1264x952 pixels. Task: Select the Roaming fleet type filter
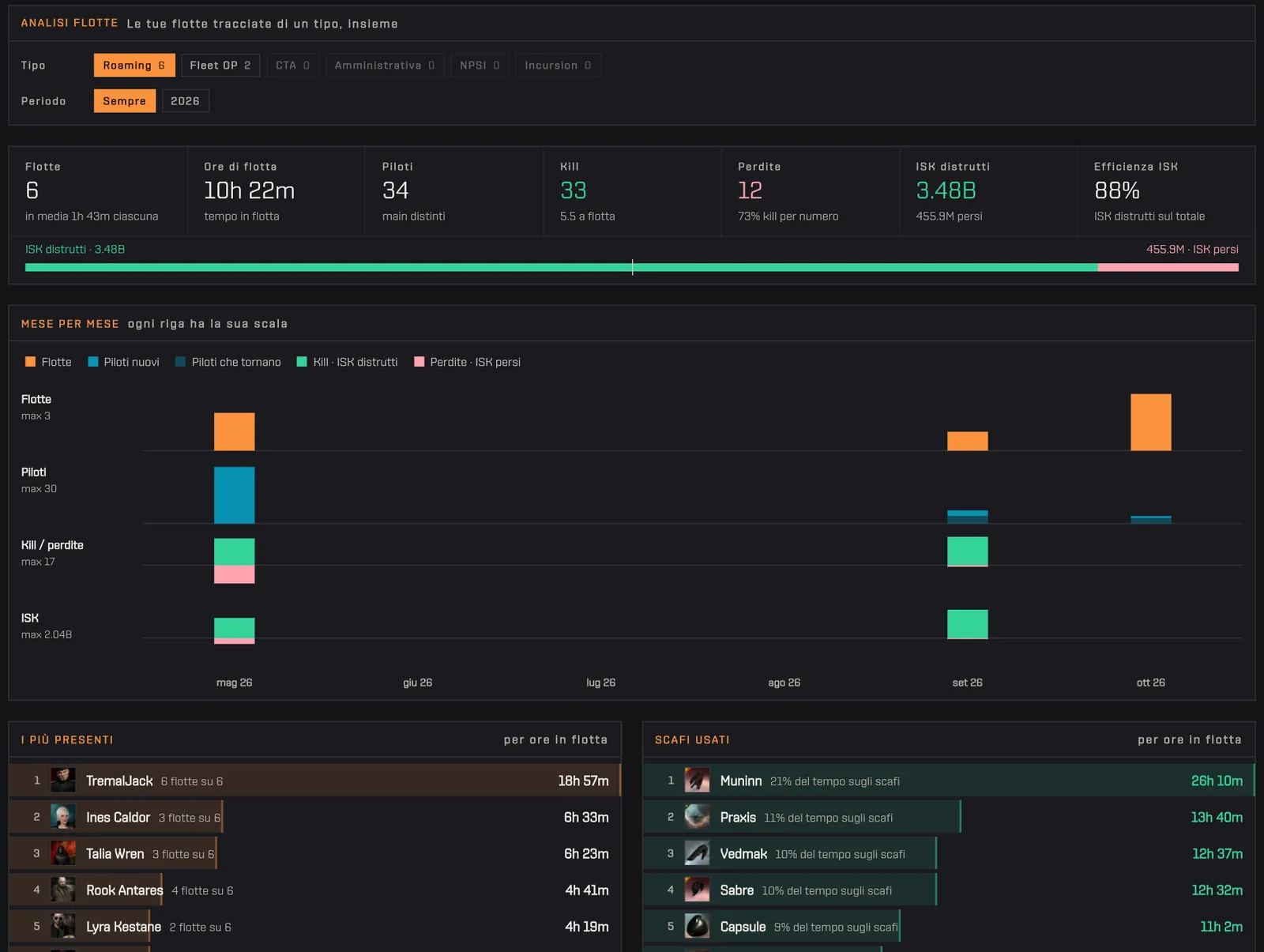click(134, 66)
